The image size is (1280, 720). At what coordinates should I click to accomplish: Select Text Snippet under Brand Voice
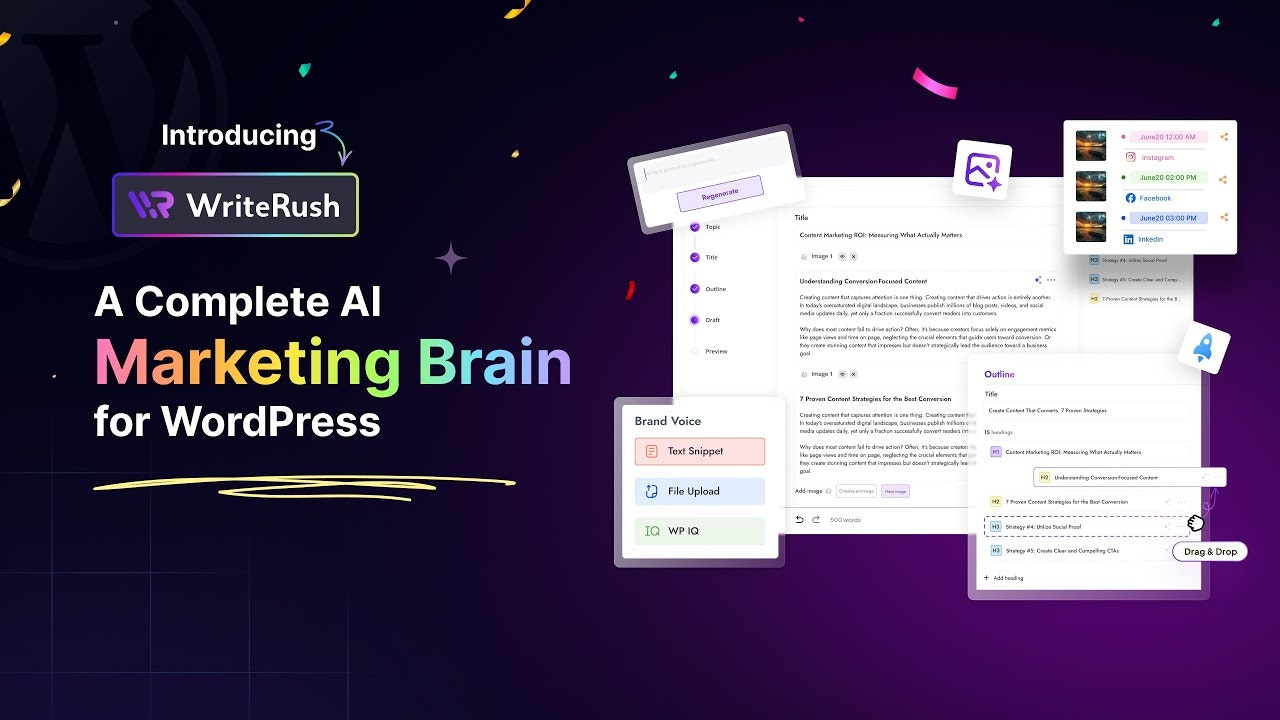(x=700, y=451)
